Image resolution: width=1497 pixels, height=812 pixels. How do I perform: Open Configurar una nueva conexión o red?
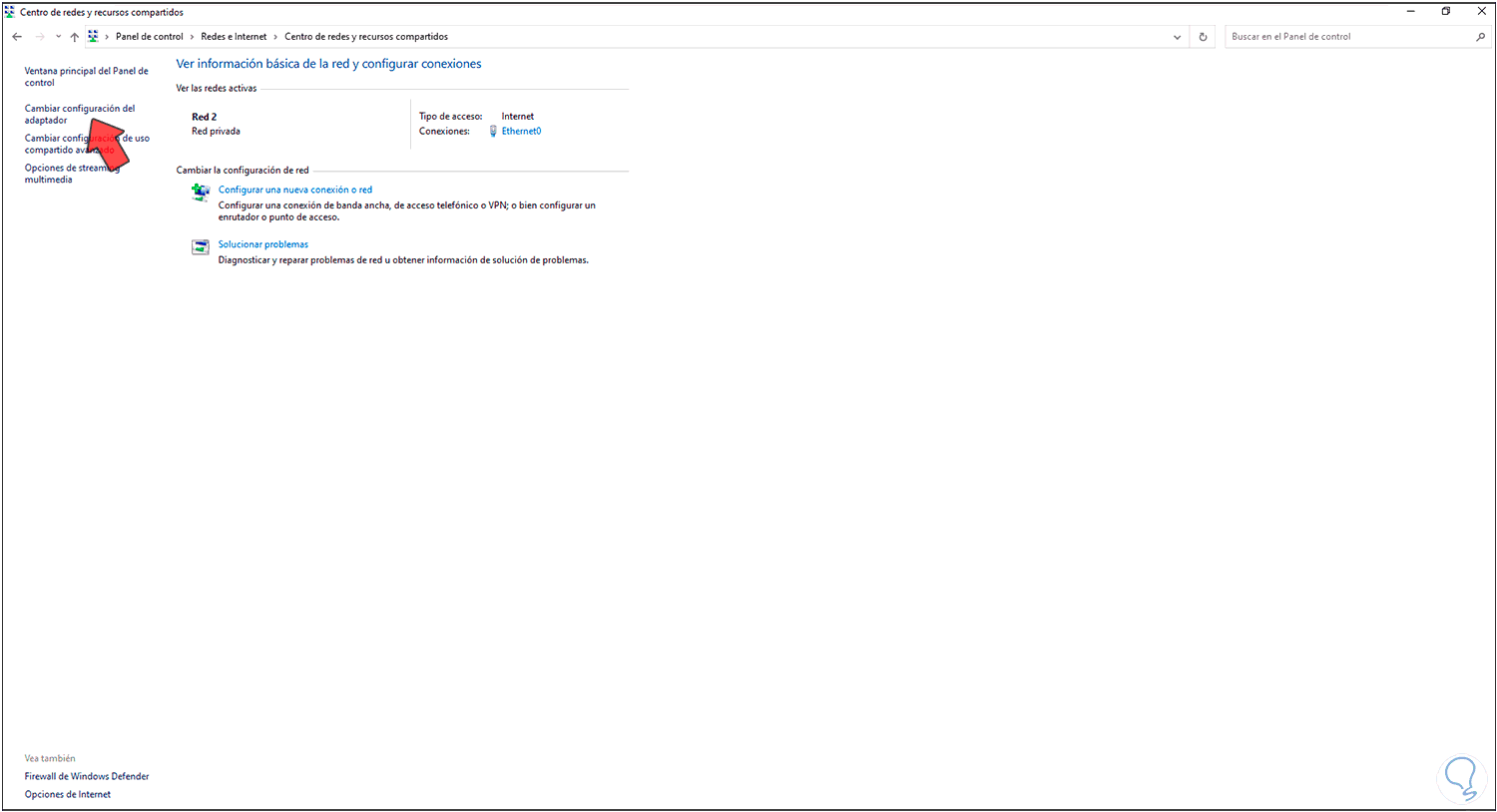coord(295,190)
